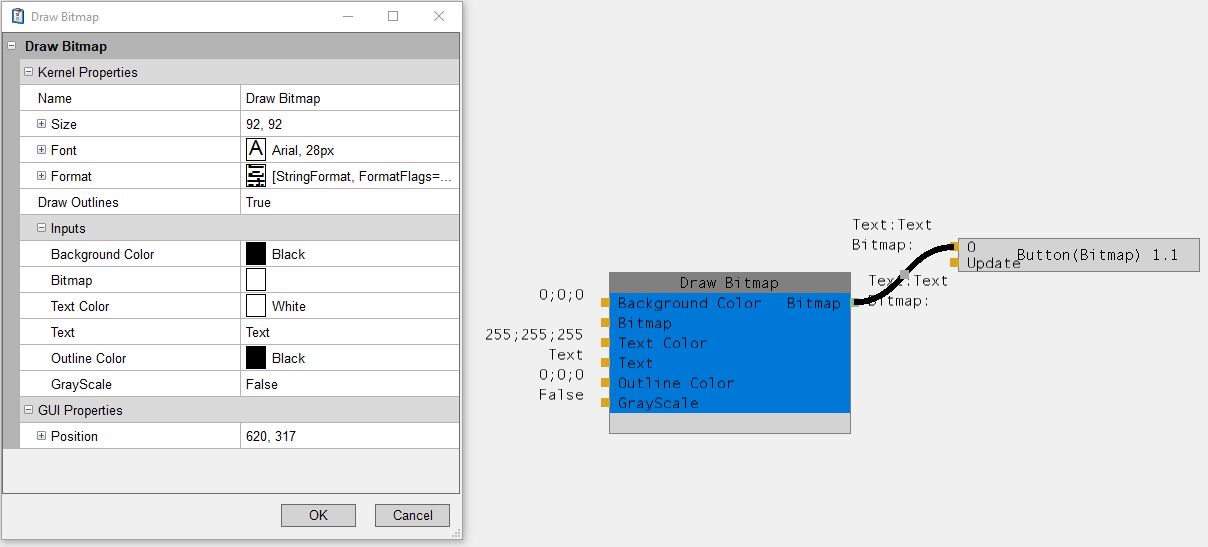Image resolution: width=1208 pixels, height=547 pixels.
Task: Click the Draw Bitmap window title icon
Action: (x=17, y=16)
